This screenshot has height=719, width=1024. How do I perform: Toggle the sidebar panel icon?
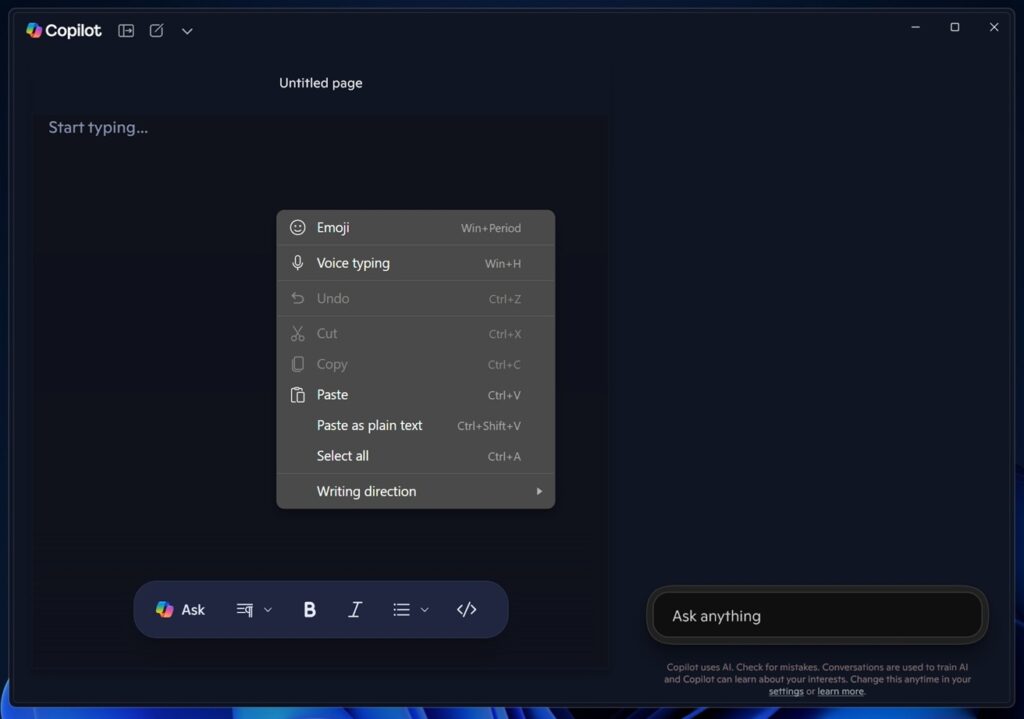tap(126, 31)
